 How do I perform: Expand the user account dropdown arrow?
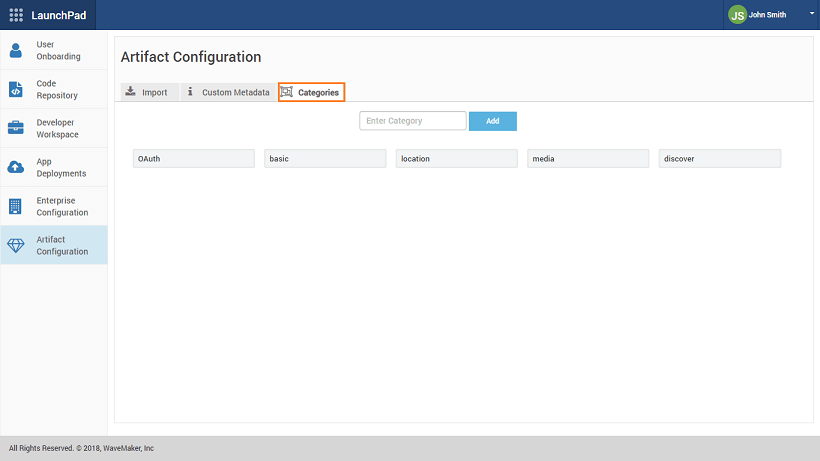(x=811, y=15)
